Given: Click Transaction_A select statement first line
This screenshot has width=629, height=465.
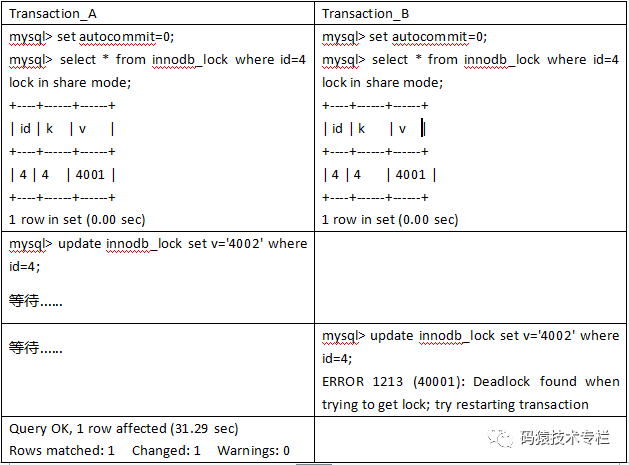Looking at the screenshot, I should (x=157, y=60).
